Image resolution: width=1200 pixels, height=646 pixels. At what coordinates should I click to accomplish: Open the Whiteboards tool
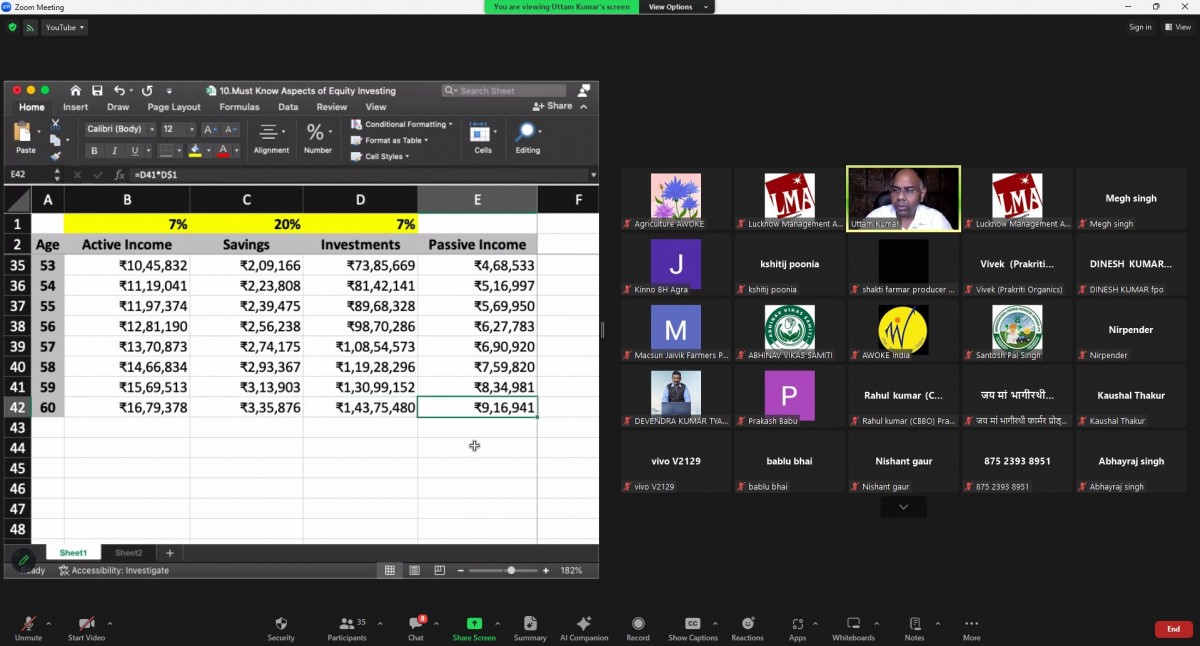[x=853, y=624]
